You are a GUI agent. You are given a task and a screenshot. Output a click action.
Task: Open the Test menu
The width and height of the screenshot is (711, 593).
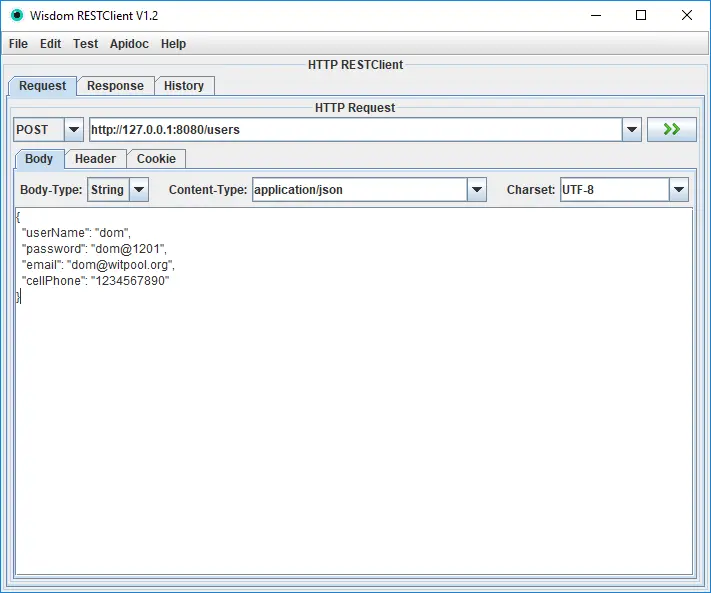85,44
